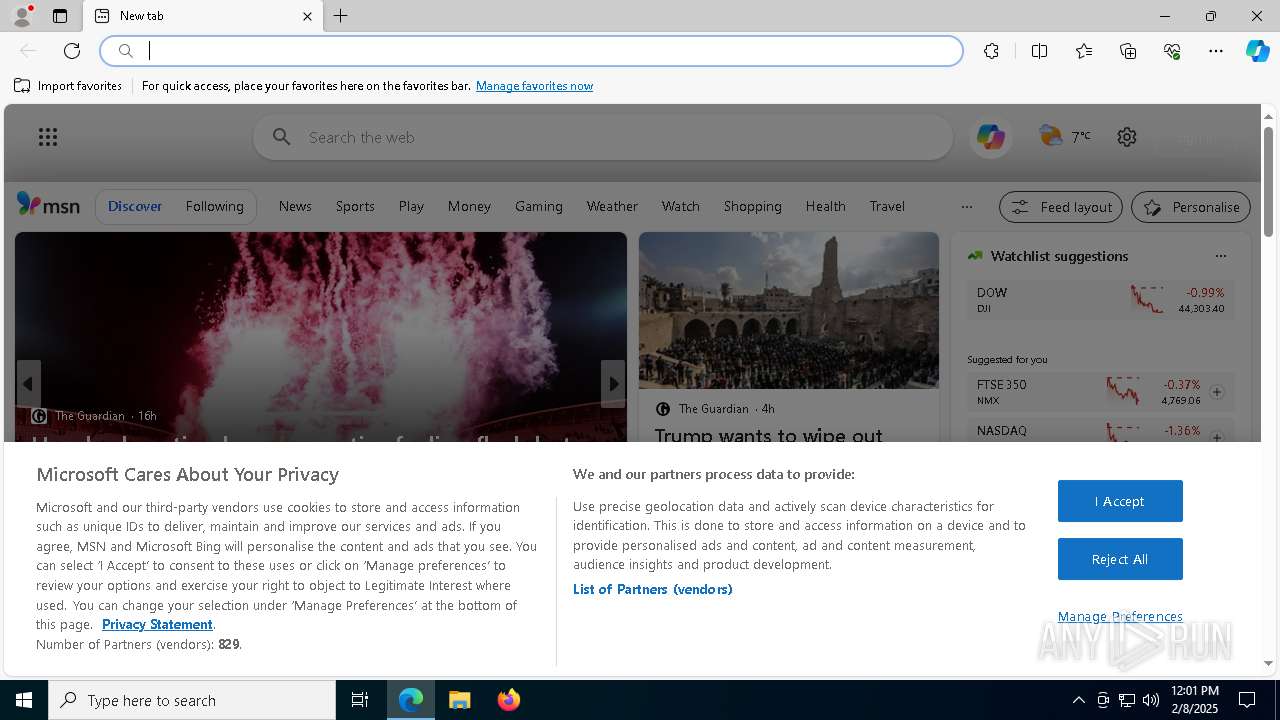Viewport: 1280px width, 720px height.
Task: Open the Trump wants to wipe out story thumbnail
Action: pyautogui.click(x=789, y=310)
